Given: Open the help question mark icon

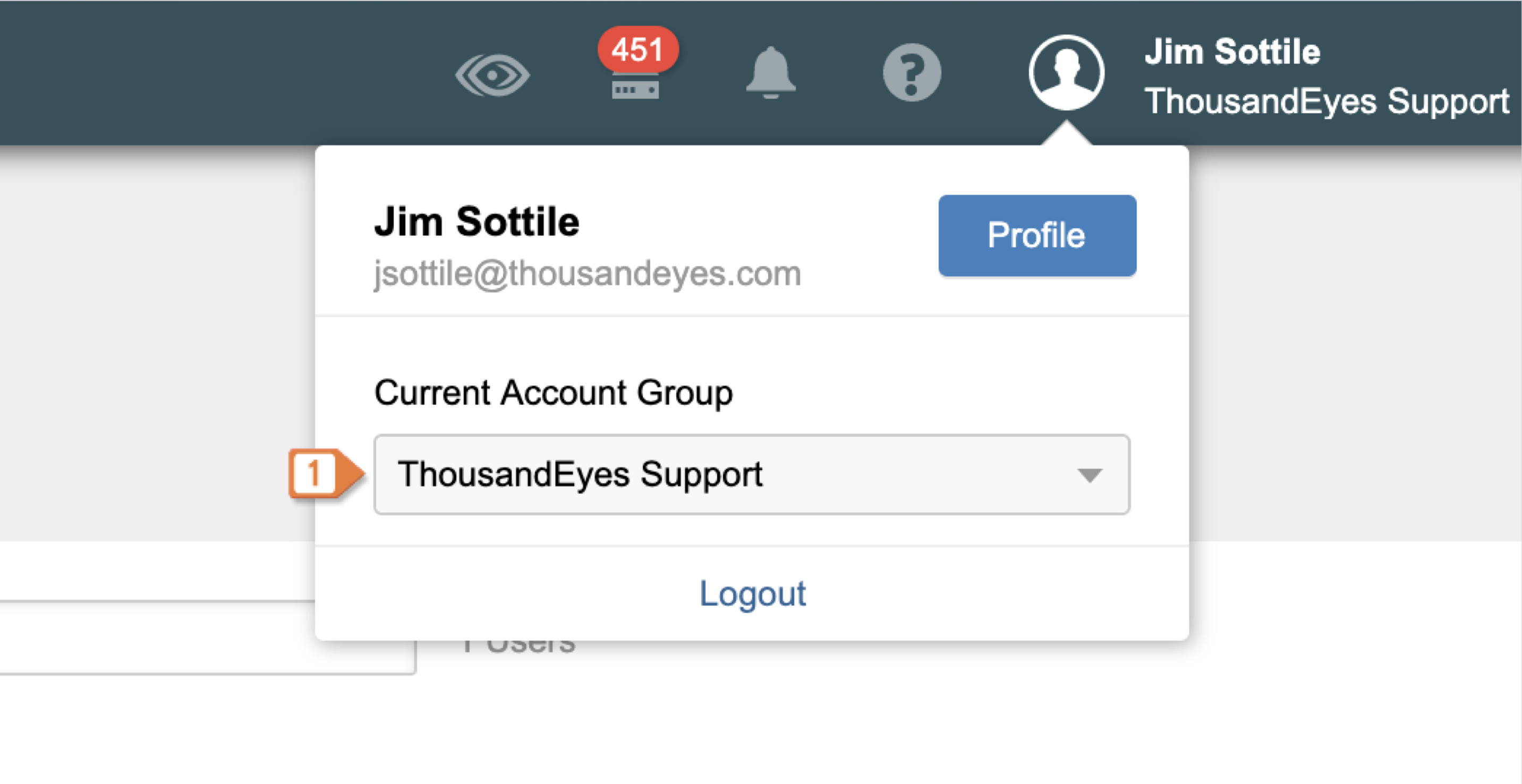Looking at the screenshot, I should pyautogui.click(x=911, y=73).
